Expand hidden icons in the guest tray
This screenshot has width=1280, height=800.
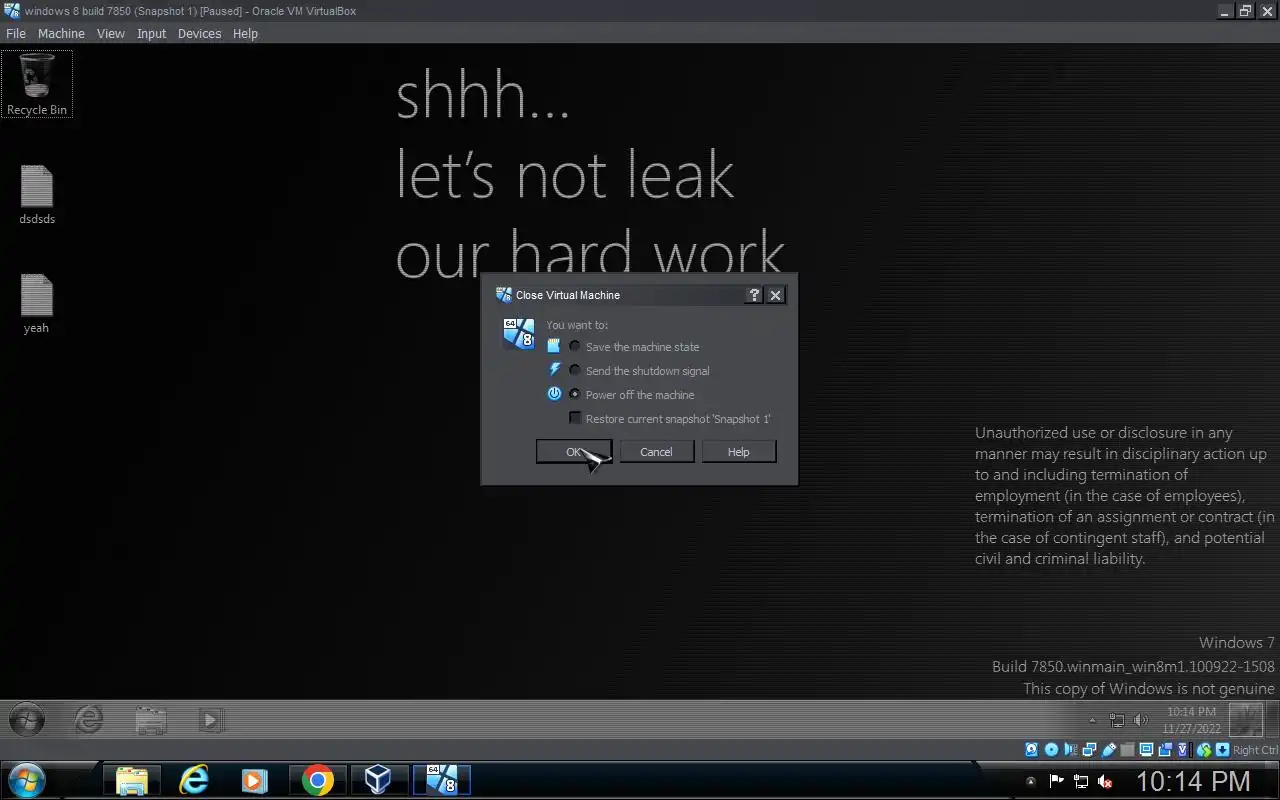[1093, 720]
